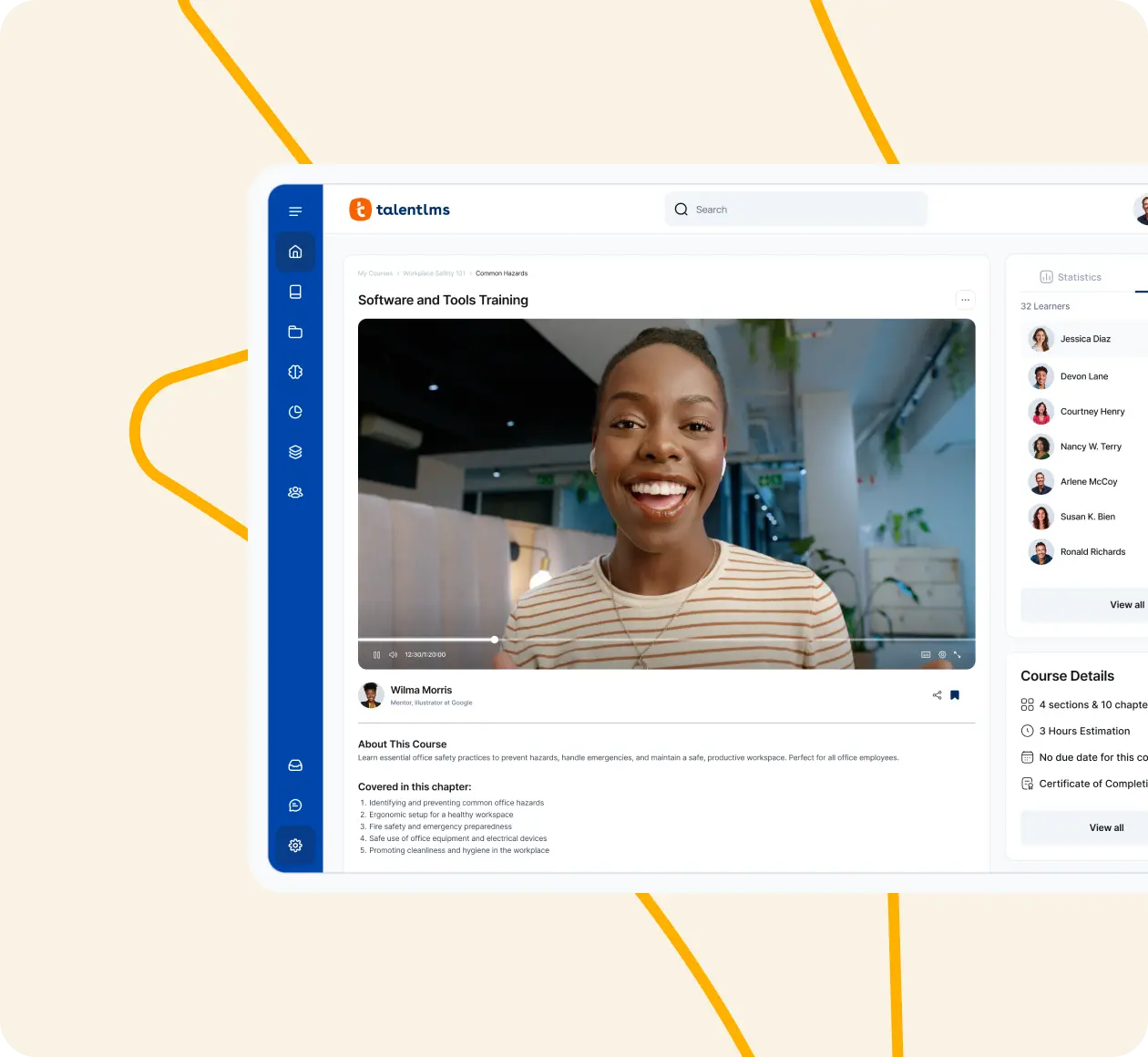Toggle the bookmark for this course

[x=955, y=695]
